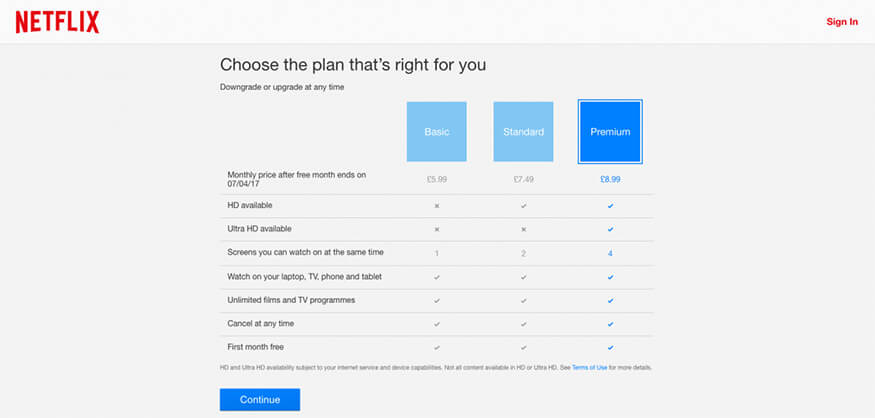Click the Premium screens count 4
The width and height of the screenshot is (875, 418).
[610, 253]
